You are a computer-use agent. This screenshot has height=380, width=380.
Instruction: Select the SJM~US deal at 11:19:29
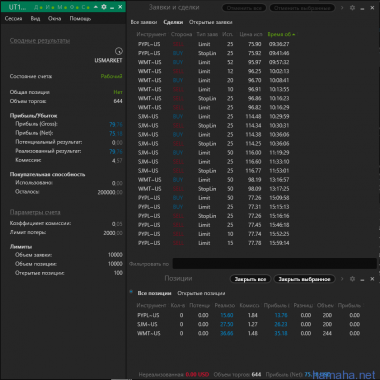(213, 153)
